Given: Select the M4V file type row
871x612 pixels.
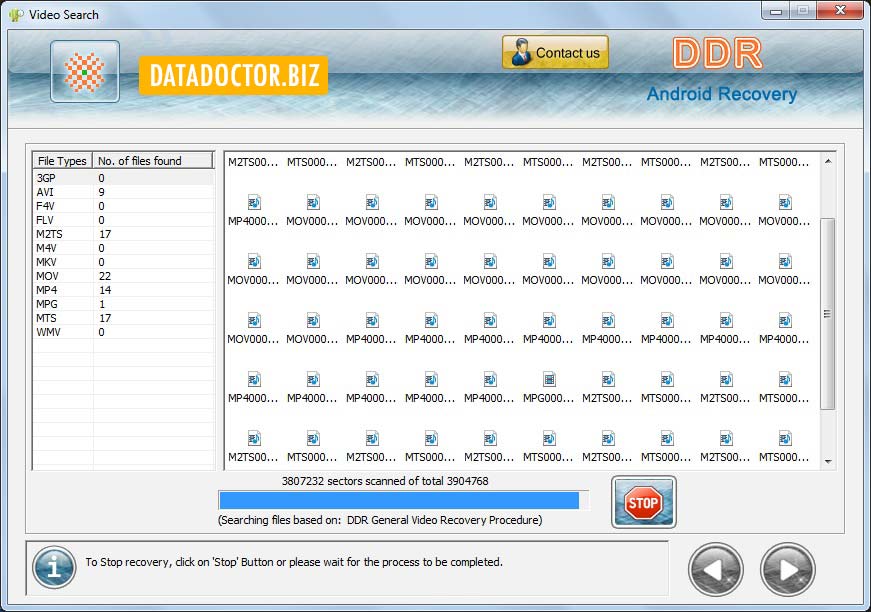Looking at the screenshot, I should [x=123, y=248].
